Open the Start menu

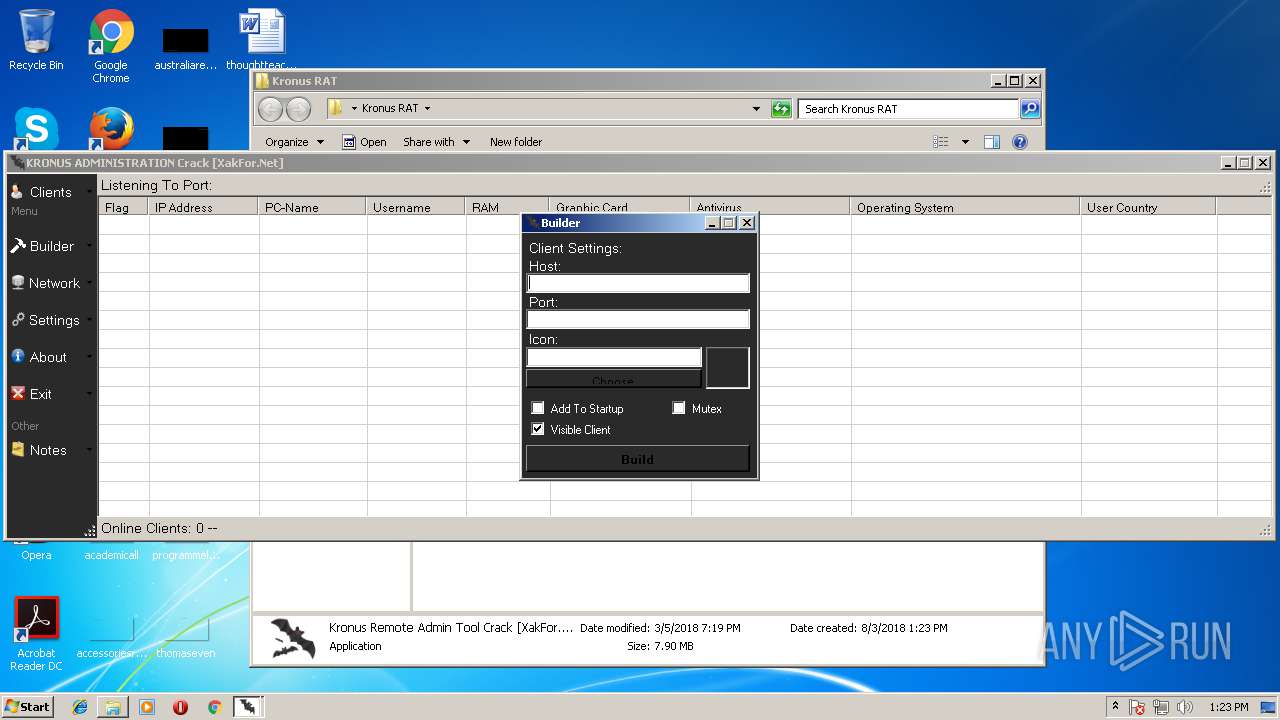[x=27, y=707]
